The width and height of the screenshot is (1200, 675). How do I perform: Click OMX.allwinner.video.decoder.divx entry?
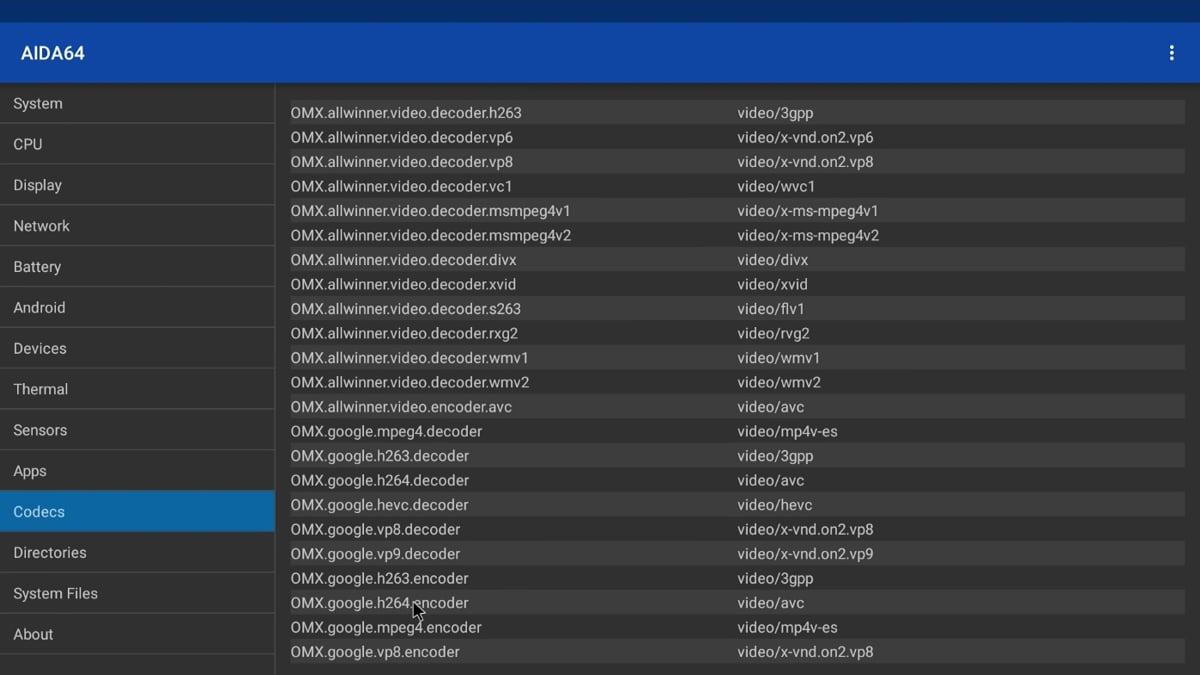point(737,260)
